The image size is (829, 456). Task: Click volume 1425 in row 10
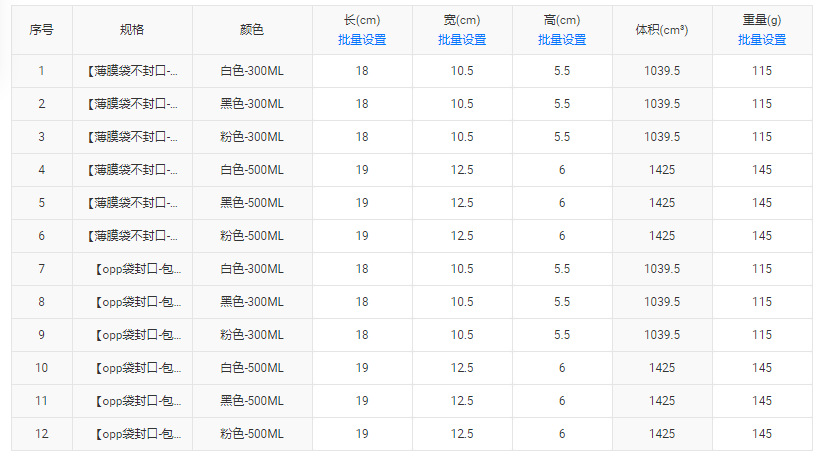click(x=662, y=368)
